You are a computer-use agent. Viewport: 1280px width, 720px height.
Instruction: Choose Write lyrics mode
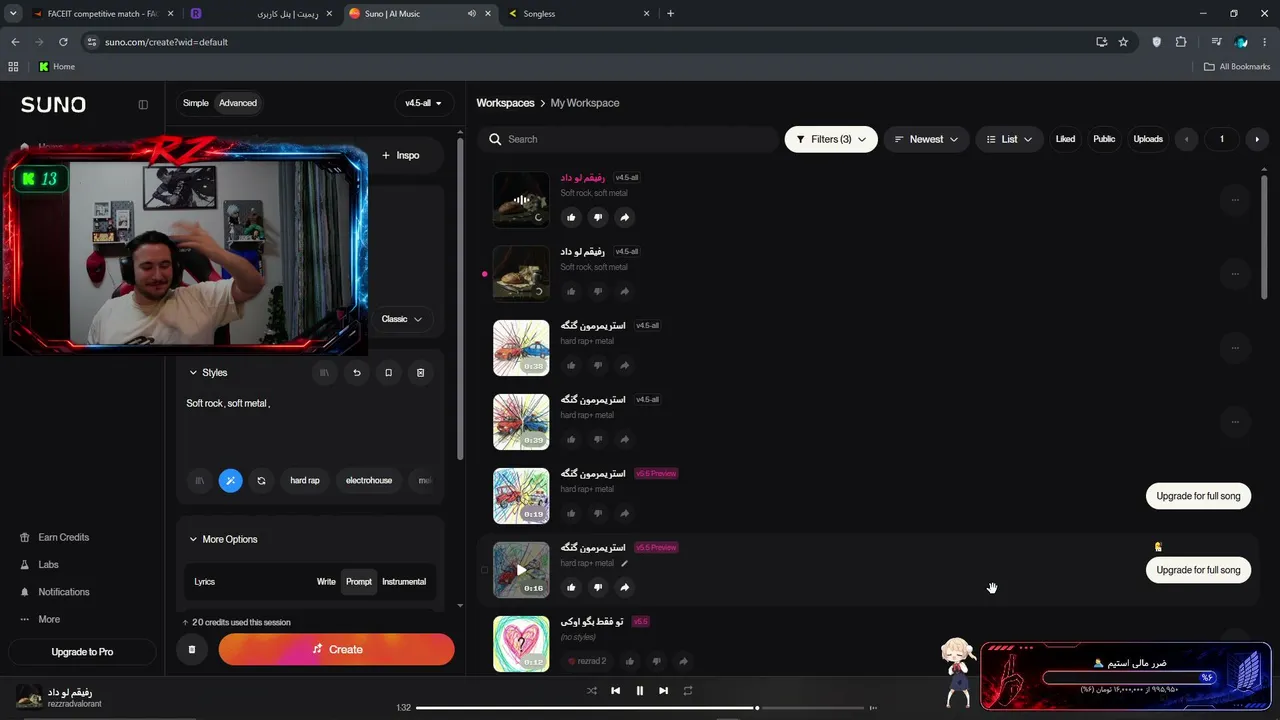click(x=326, y=582)
